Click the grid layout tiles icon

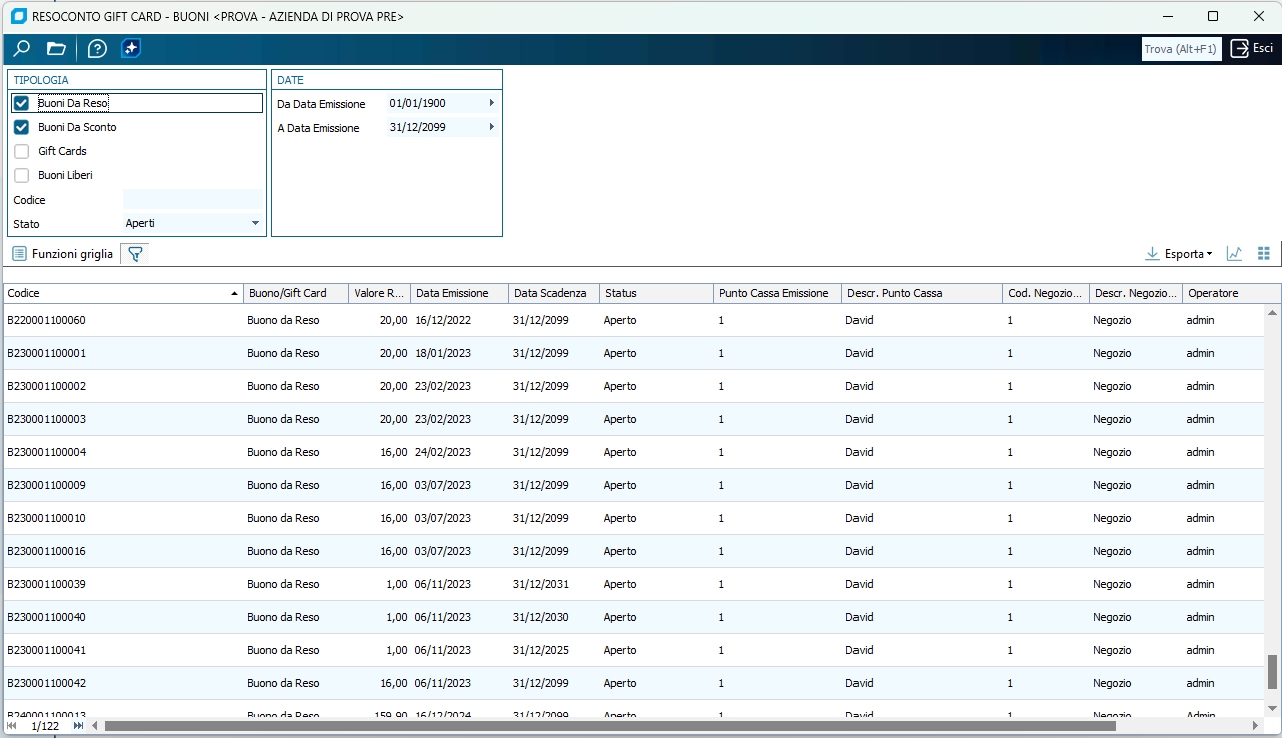1263,254
